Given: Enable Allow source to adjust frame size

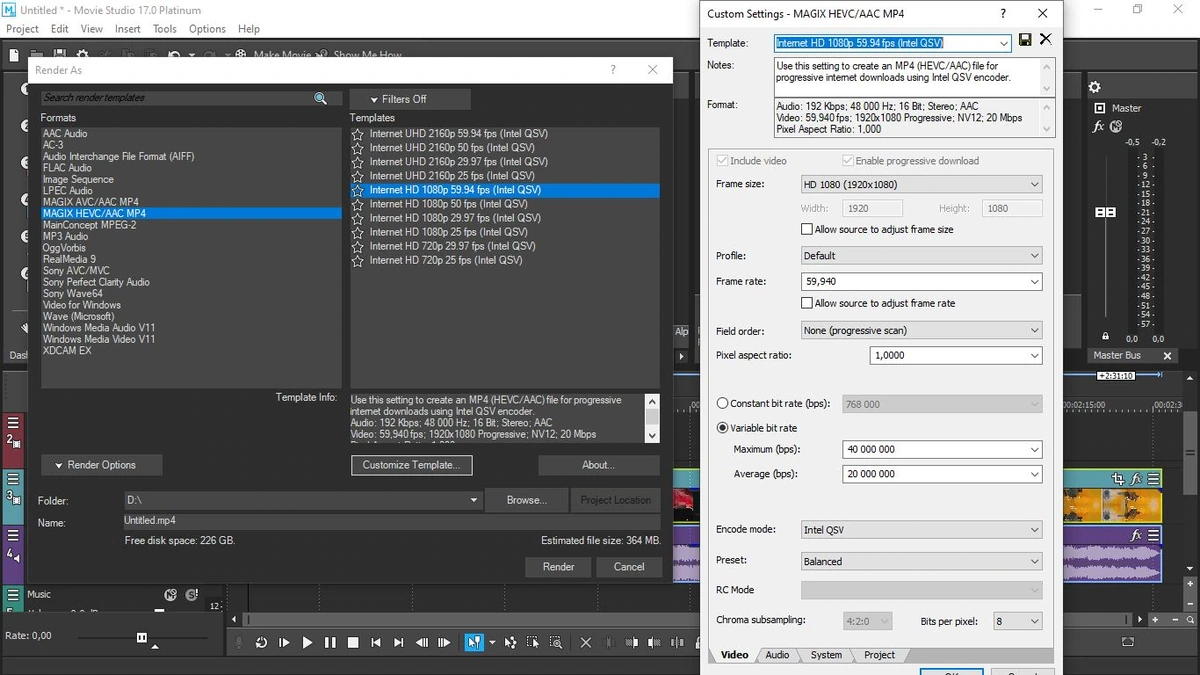Looking at the screenshot, I should (807, 229).
